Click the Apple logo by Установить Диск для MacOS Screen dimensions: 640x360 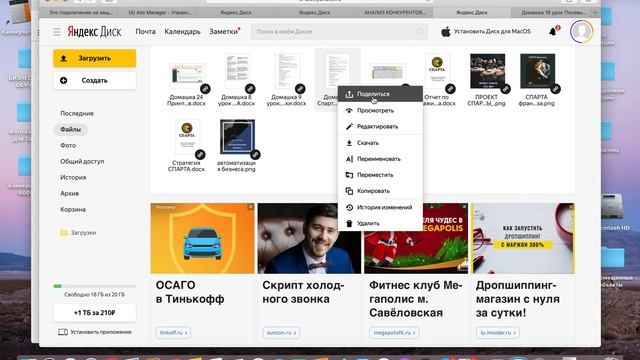446,31
